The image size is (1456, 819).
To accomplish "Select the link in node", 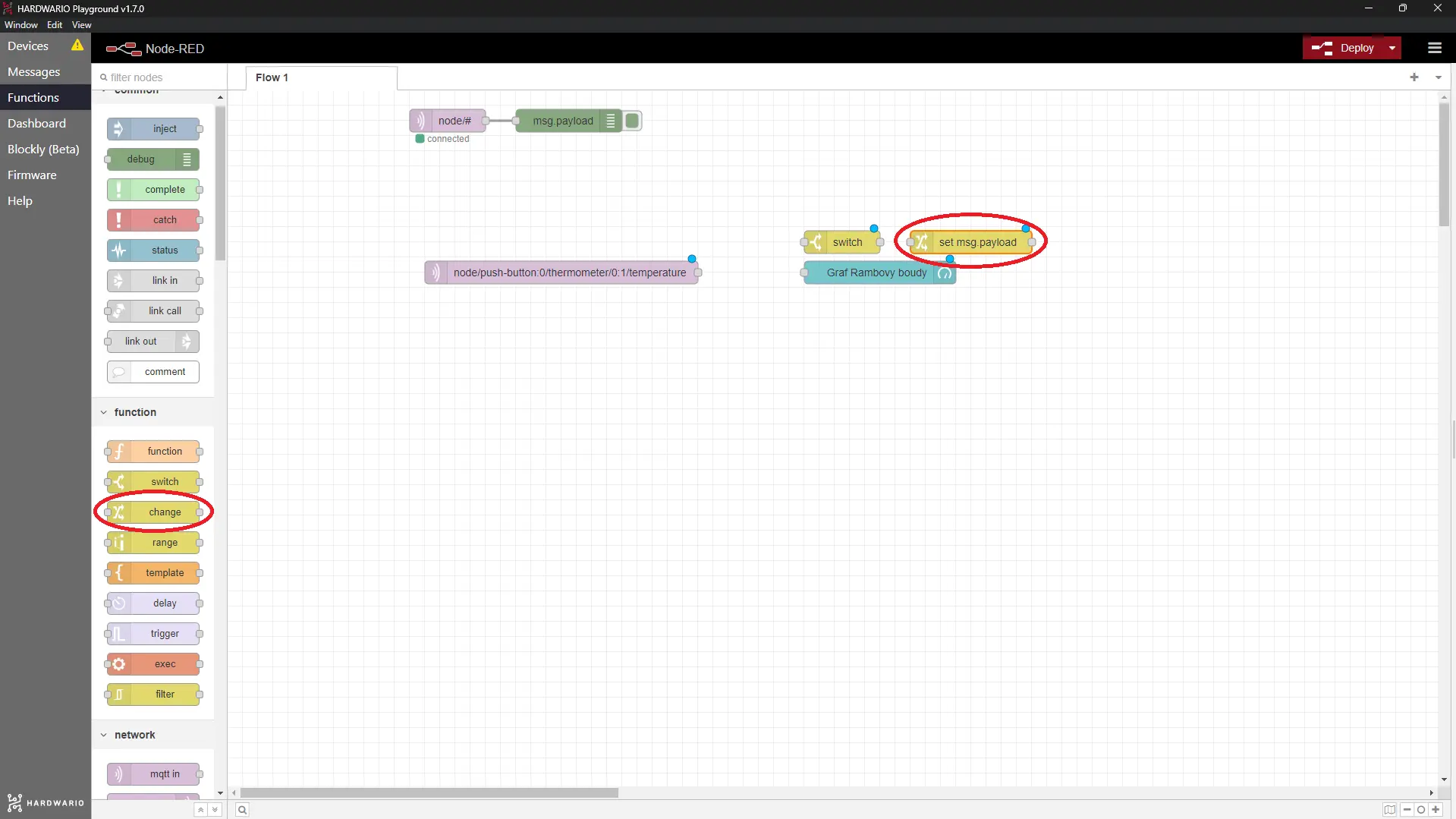I will (x=153, y=281).
